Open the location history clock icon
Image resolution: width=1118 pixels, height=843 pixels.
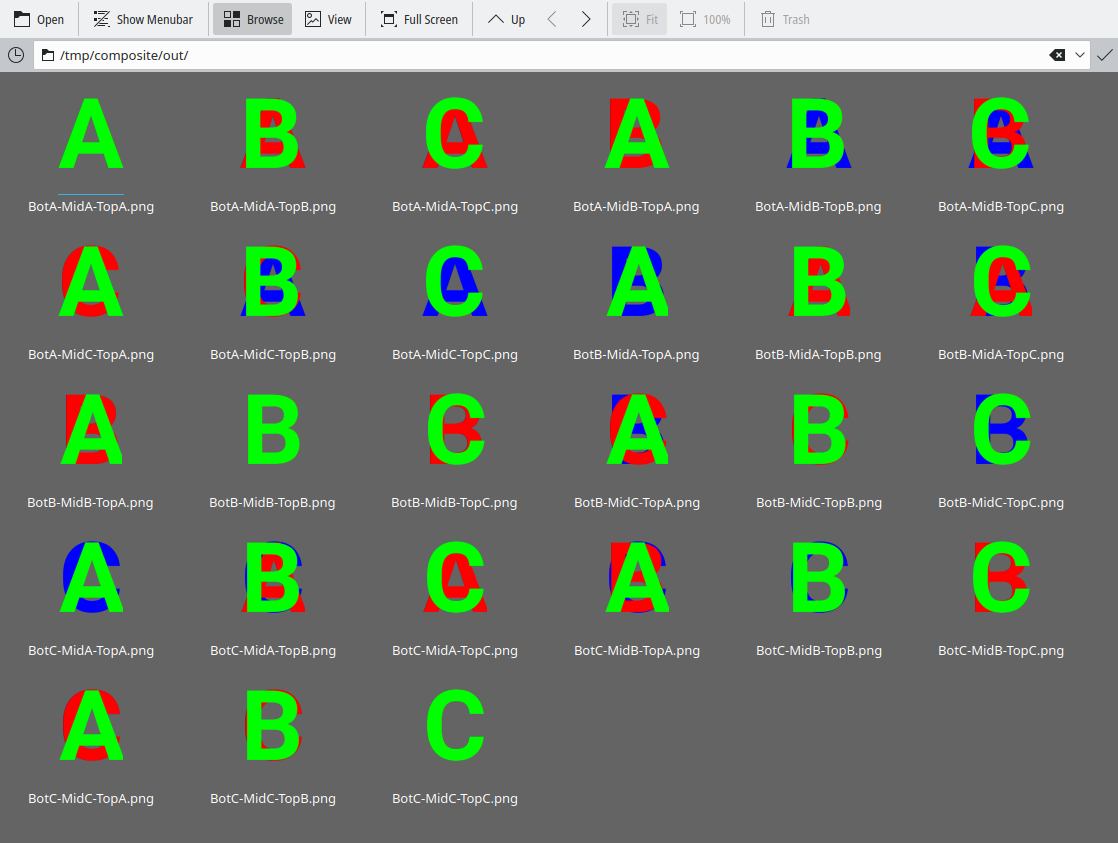pos(16,55)
